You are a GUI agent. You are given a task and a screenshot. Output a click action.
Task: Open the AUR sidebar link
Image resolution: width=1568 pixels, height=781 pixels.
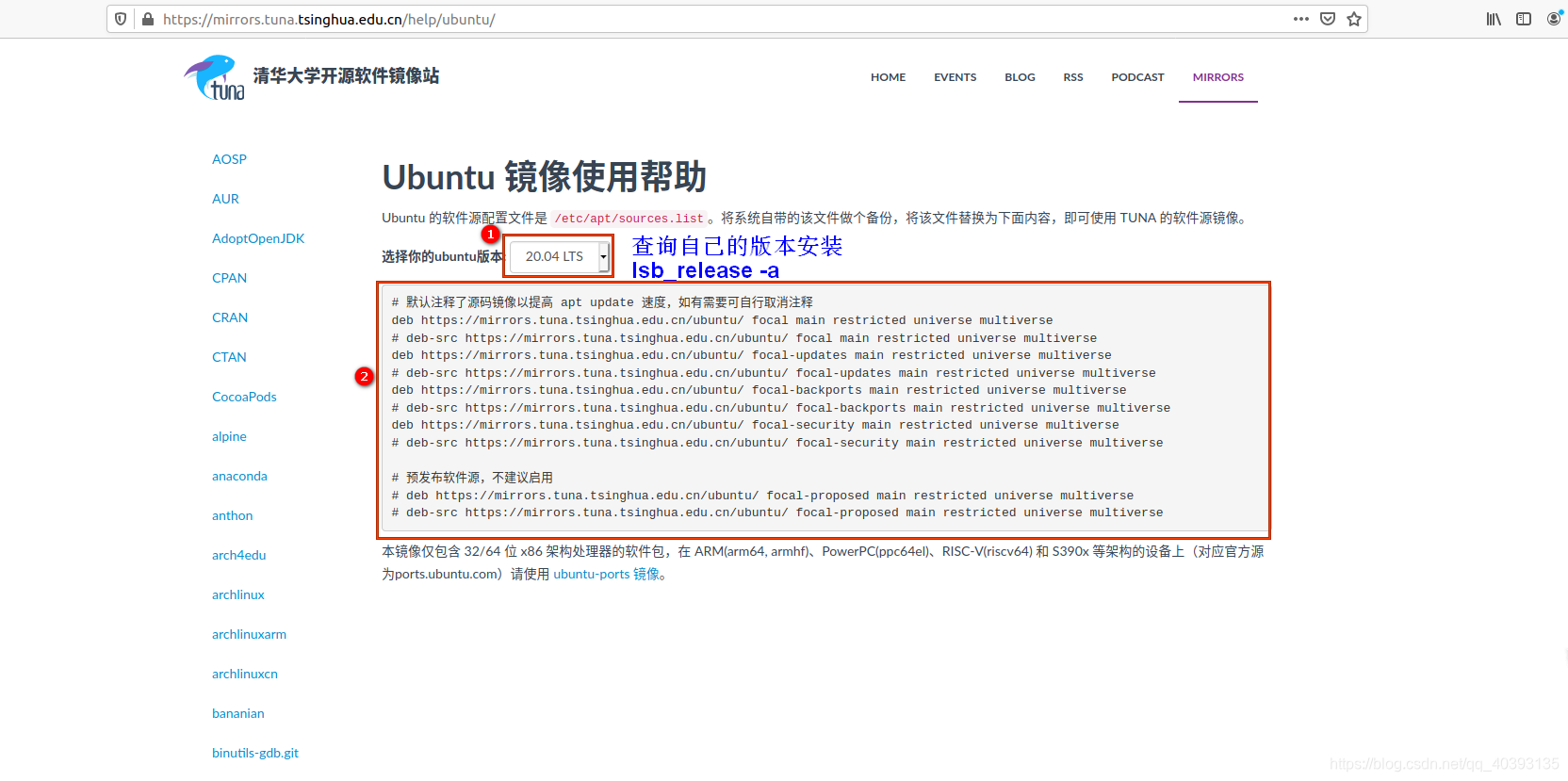click(x=225, y=199)
